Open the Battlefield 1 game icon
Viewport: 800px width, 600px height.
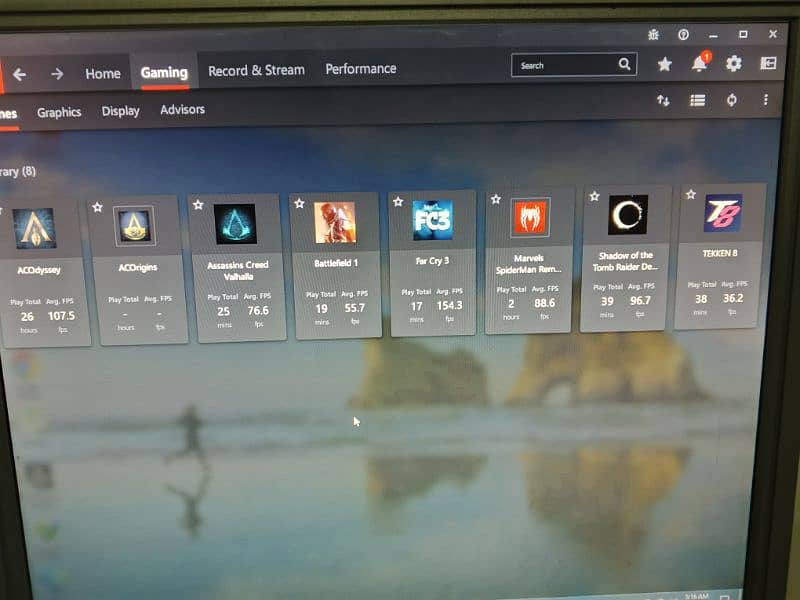335,222
